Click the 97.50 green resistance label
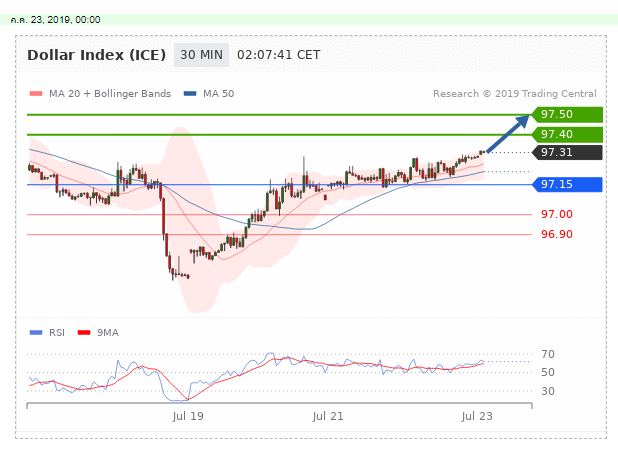This screenshot has height=451, width=618. click(567, 114)
